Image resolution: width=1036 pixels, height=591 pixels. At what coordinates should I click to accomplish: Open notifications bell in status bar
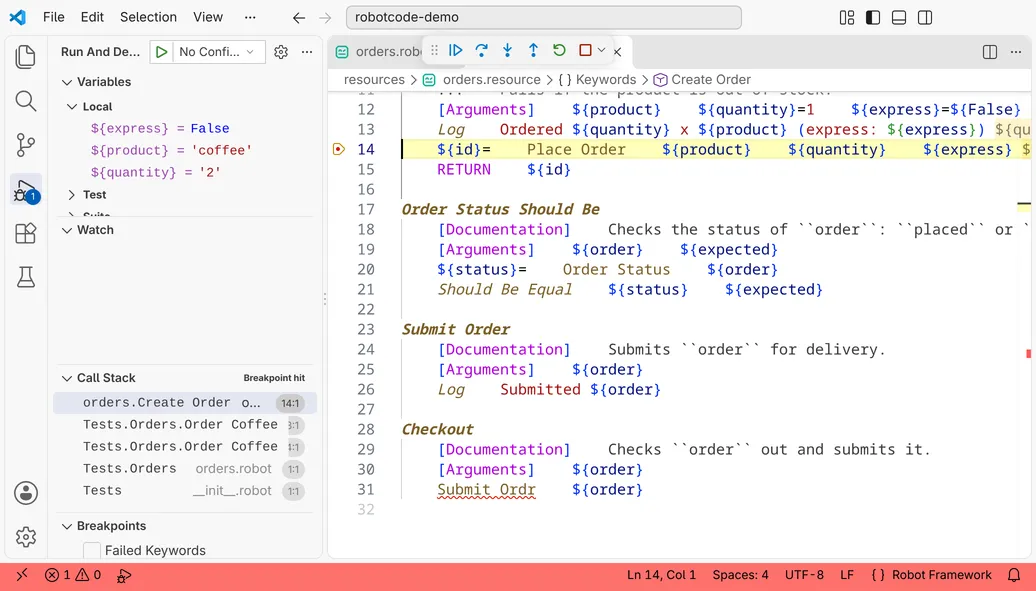[1014, 575]
